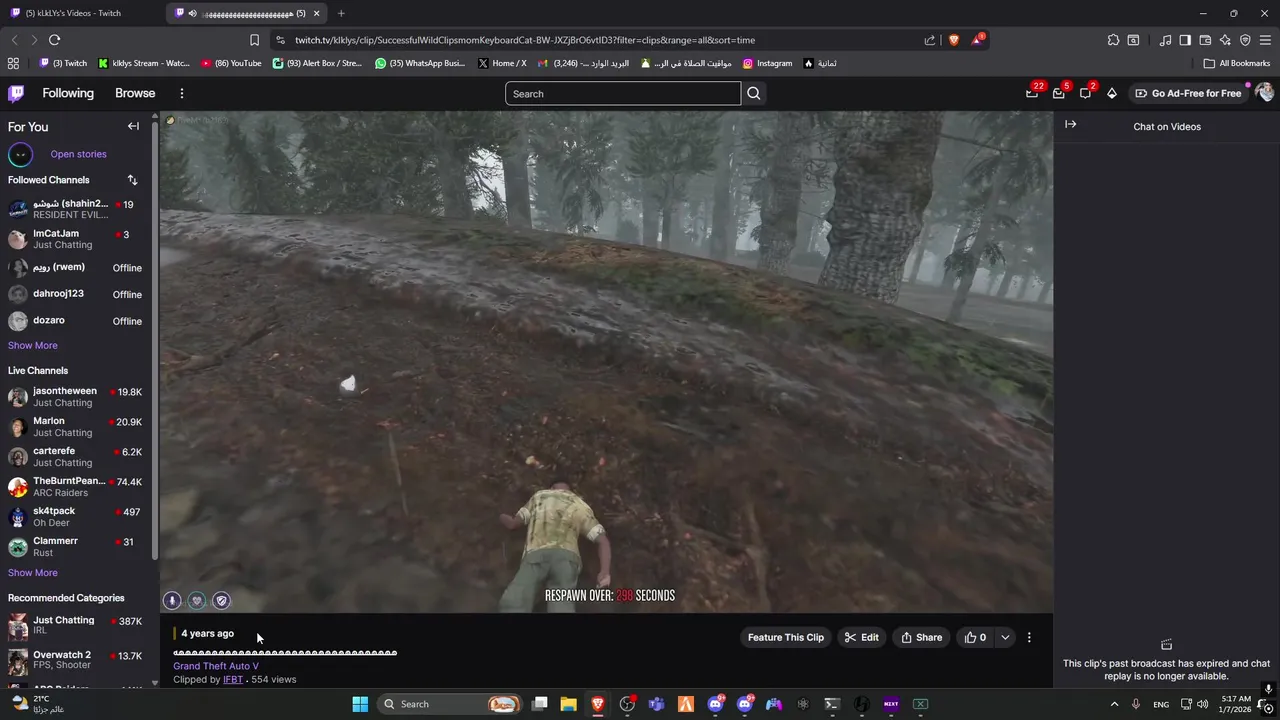Collapse the chat panel arrow
This screenshot has height=720, width=1280.
click(1070, 124)
